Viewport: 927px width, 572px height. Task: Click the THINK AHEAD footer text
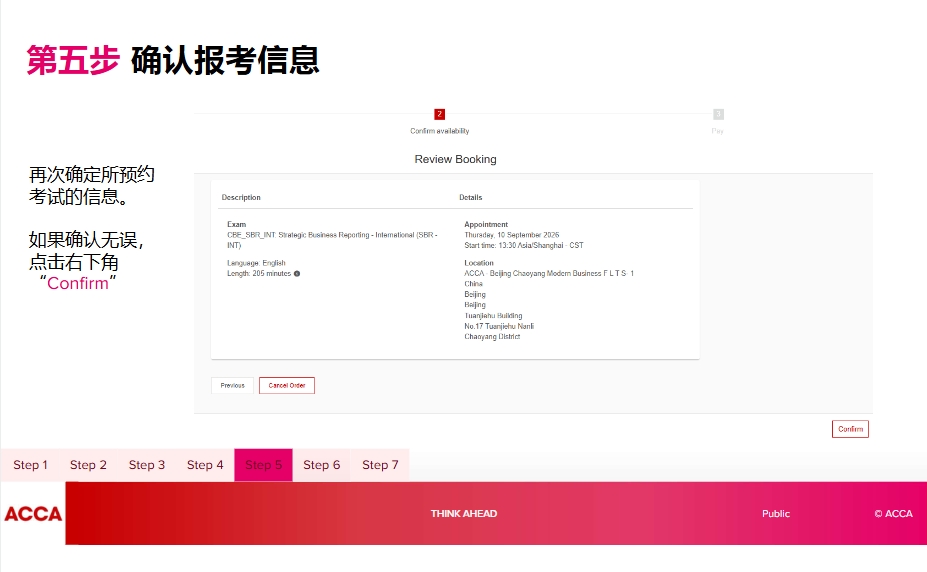point(464,514)
